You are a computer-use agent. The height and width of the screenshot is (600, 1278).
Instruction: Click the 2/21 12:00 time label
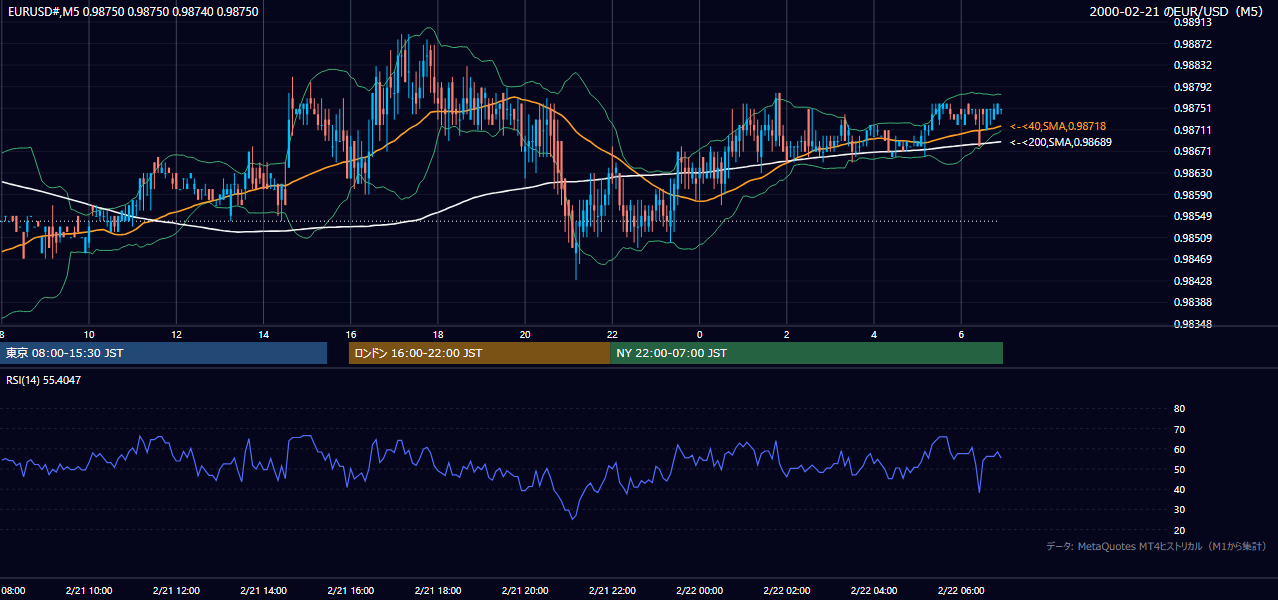(177, 591)
